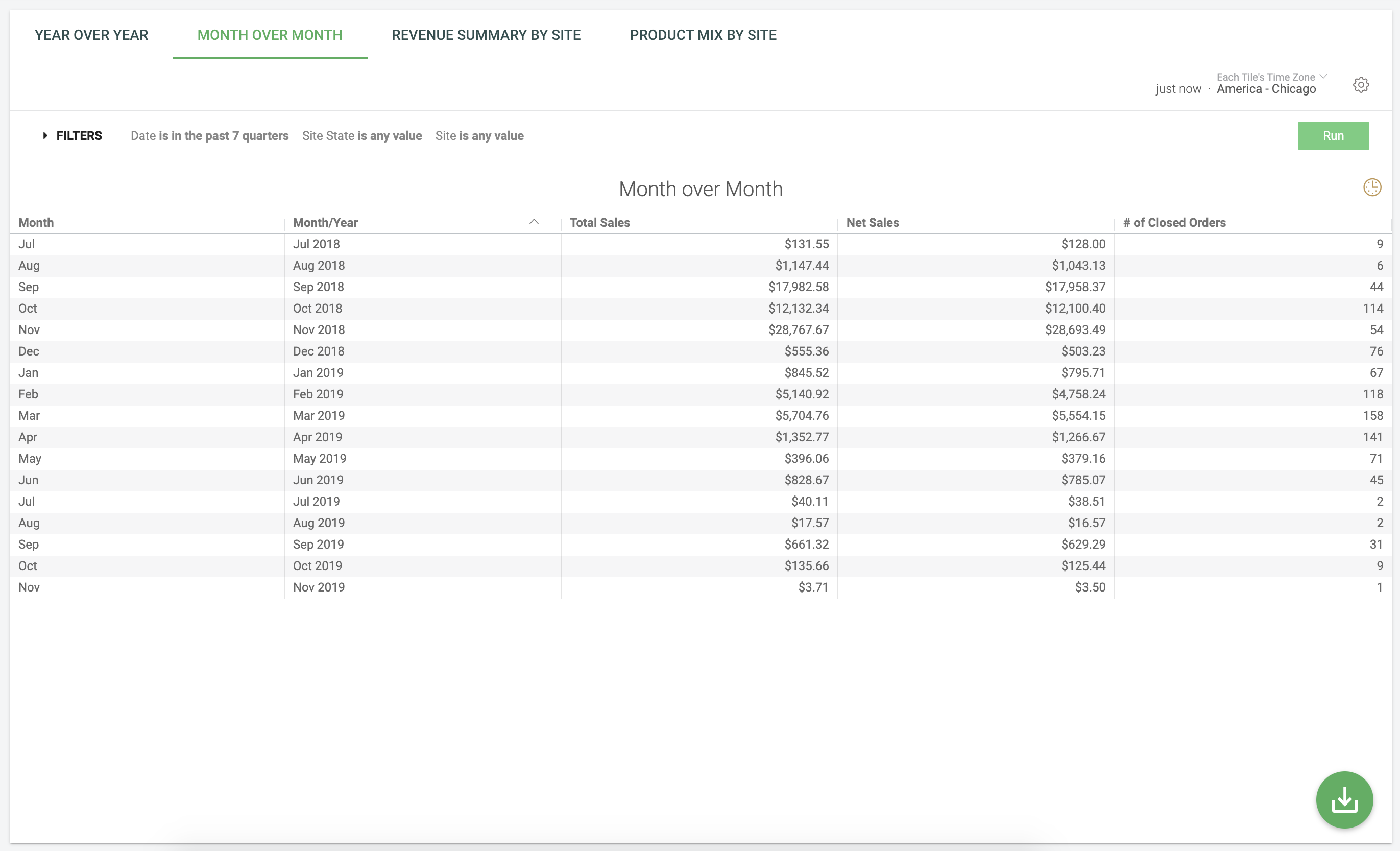Click the May month cell
1400x851 pixels.
pos(30,459)
